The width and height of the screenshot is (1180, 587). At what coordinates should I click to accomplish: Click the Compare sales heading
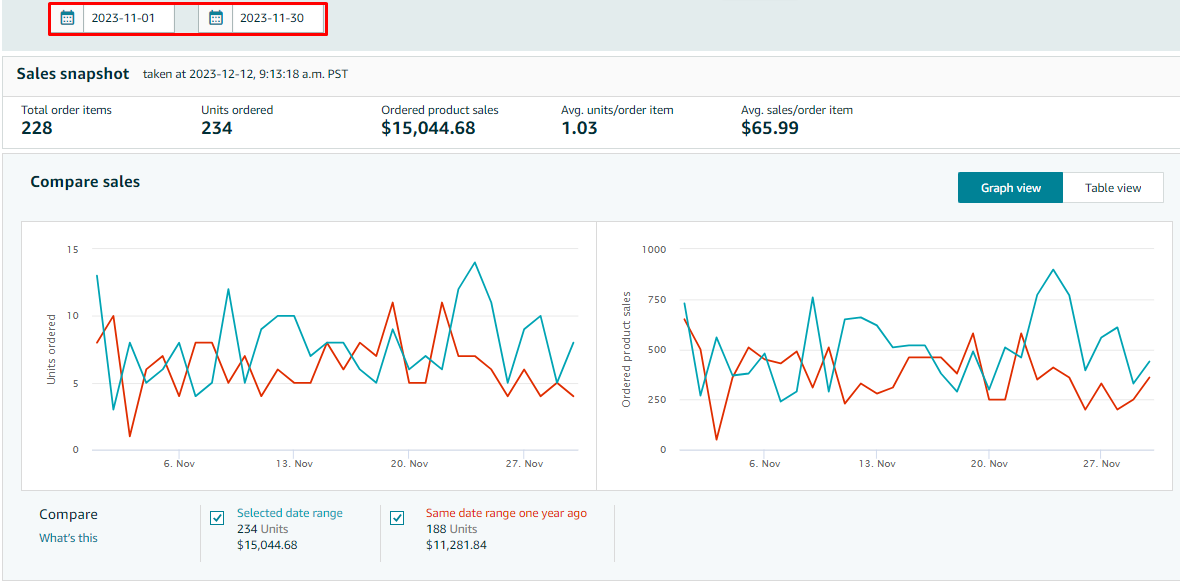85,182
